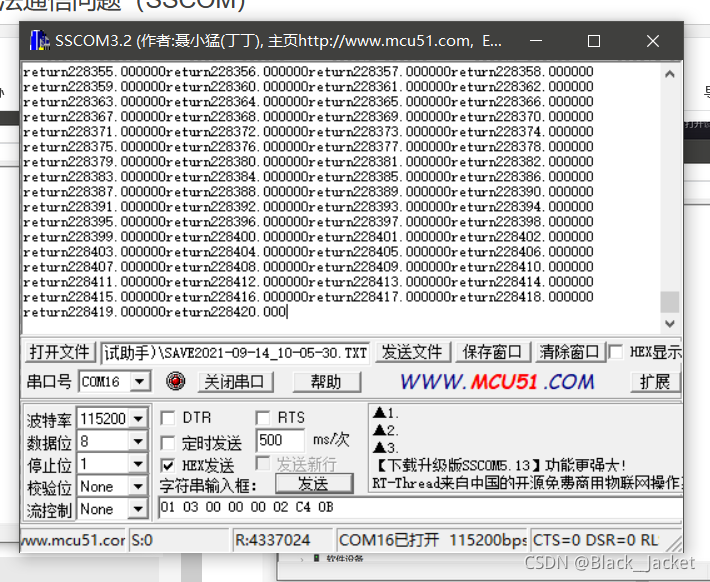This screenshot has height=582, width=710.
Task: Click the 500 ms interval input field
Action: [x=279, y=440]
